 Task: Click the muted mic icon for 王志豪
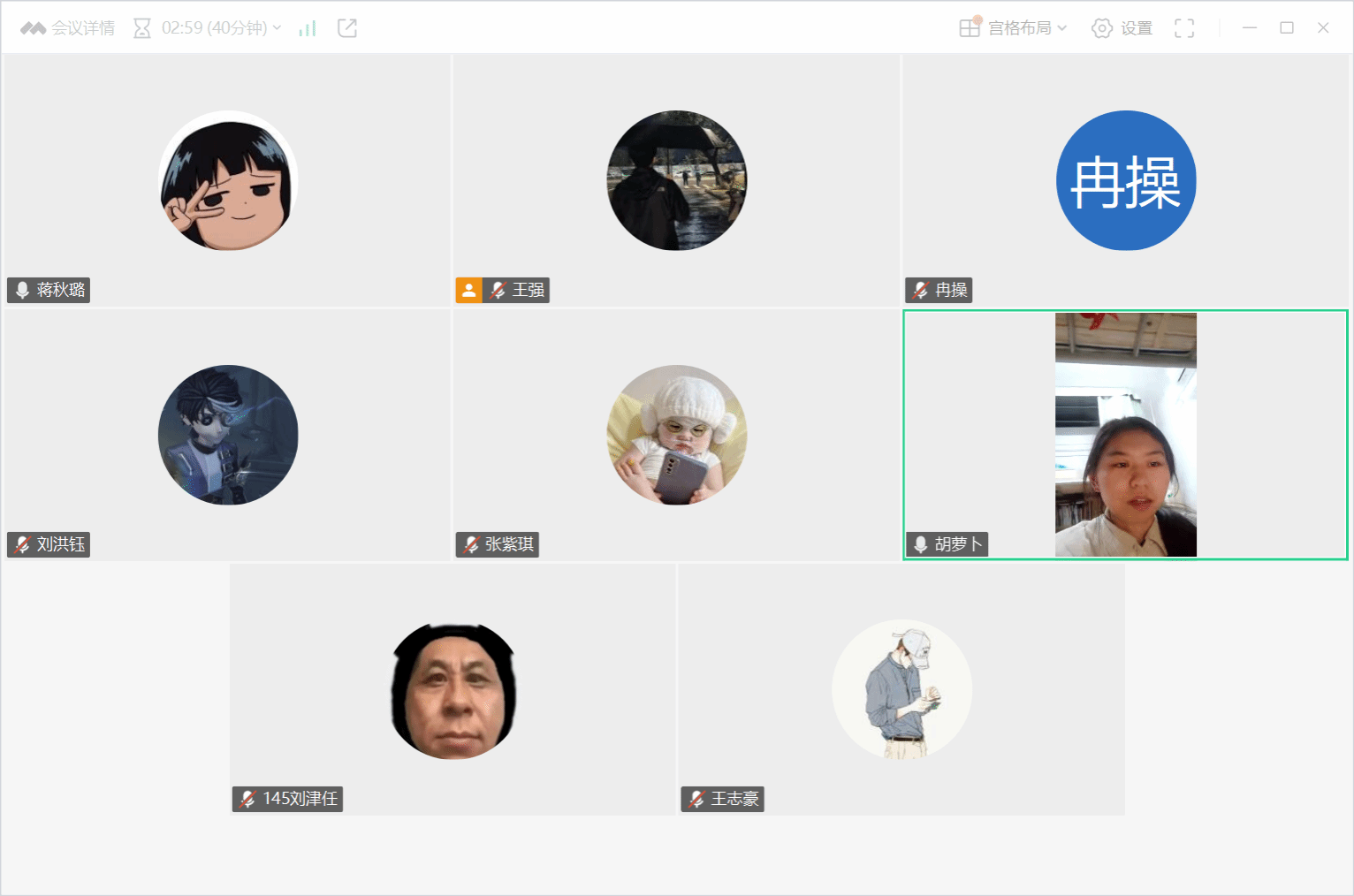696,799
